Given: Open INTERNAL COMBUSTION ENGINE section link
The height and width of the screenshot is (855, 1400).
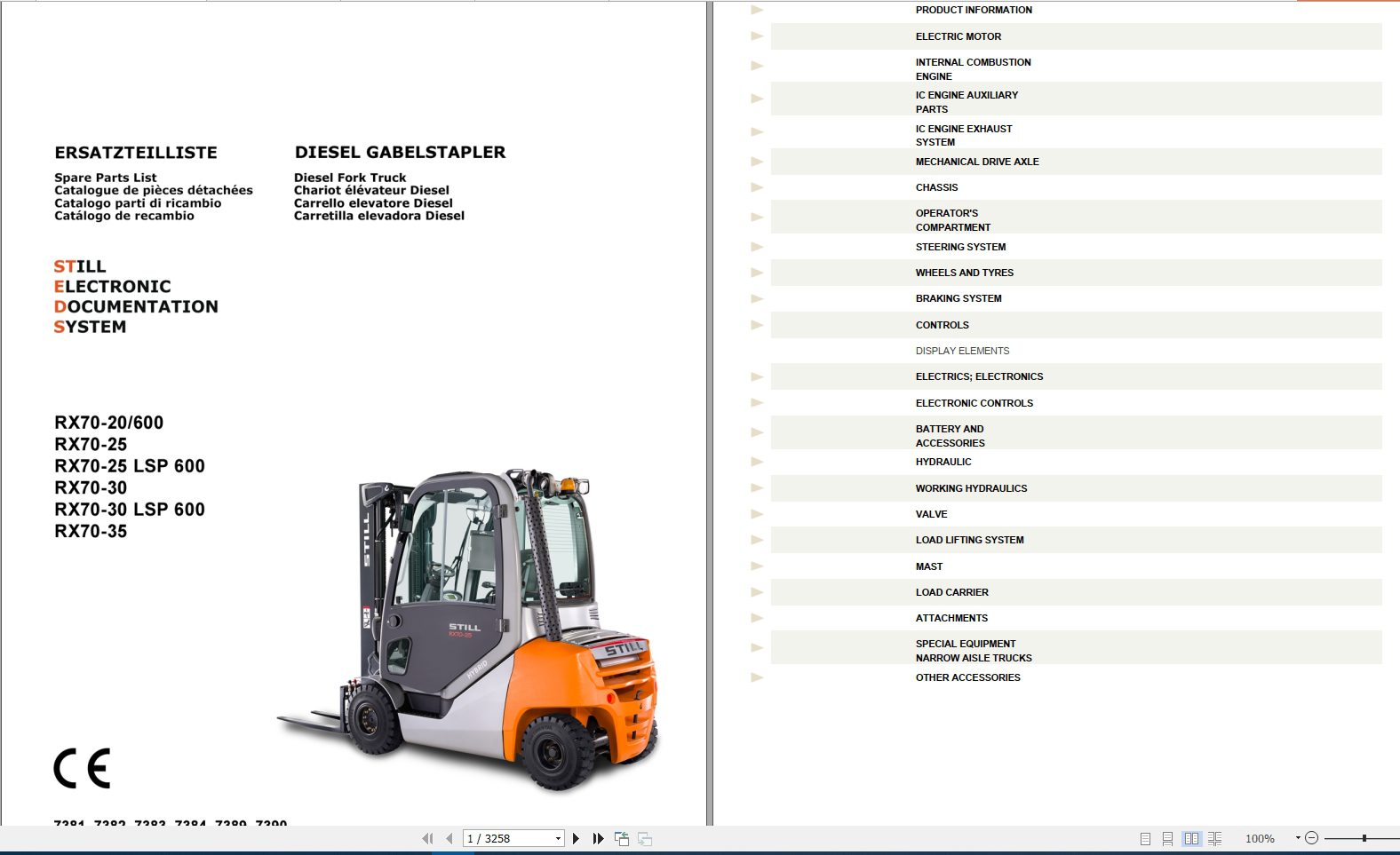Looking at the screenshot, I should (974, 69).
